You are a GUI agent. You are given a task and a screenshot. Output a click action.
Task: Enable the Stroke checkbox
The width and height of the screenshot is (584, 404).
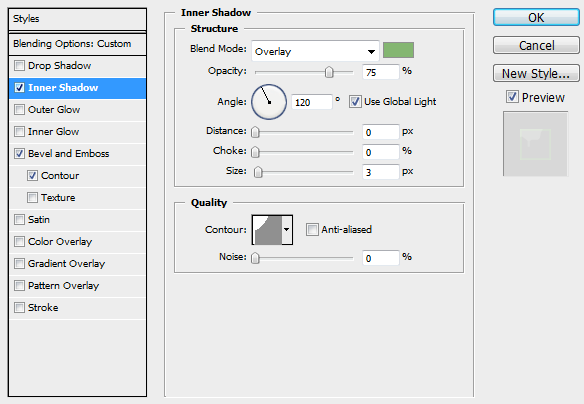19,308
